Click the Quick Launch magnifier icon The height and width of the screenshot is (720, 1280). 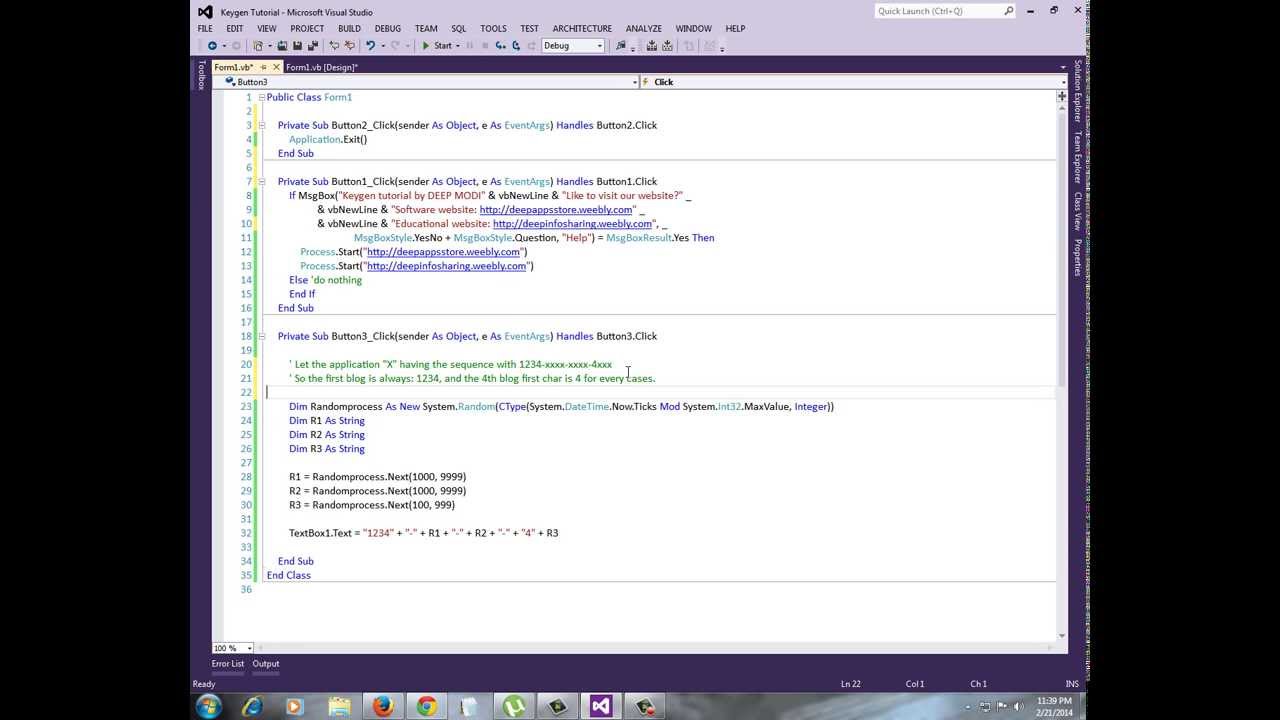(1008, 11)
